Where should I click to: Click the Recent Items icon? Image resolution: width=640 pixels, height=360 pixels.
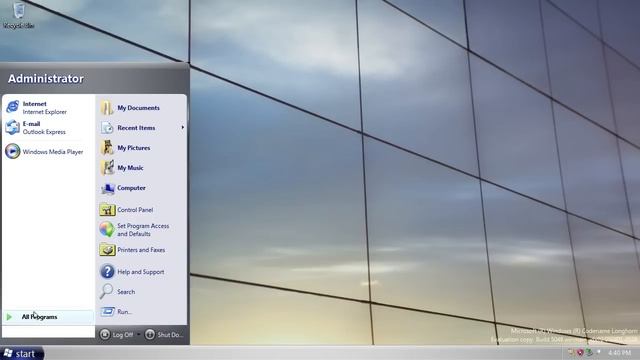pyautogui.click(x=107, y=128)
